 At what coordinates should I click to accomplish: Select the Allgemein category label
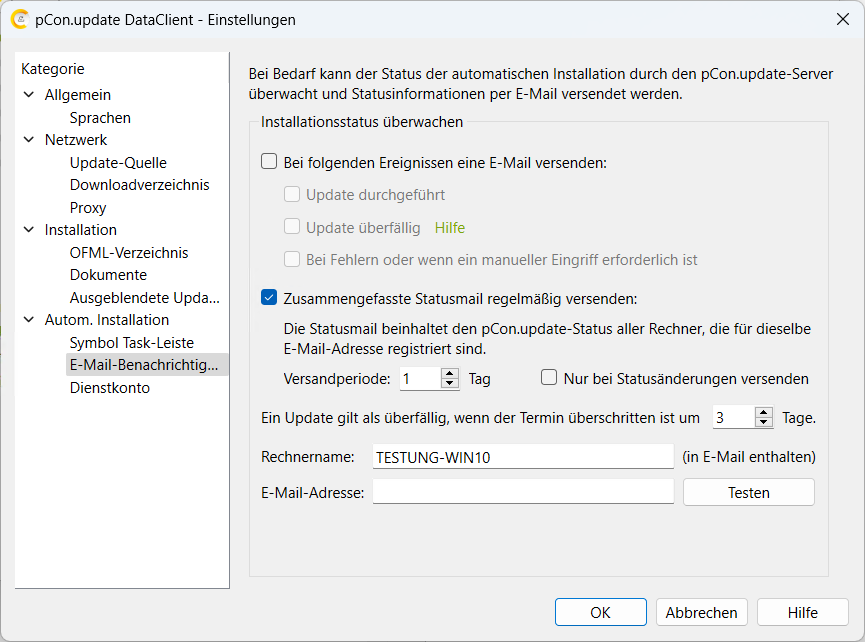coord(78,95)
